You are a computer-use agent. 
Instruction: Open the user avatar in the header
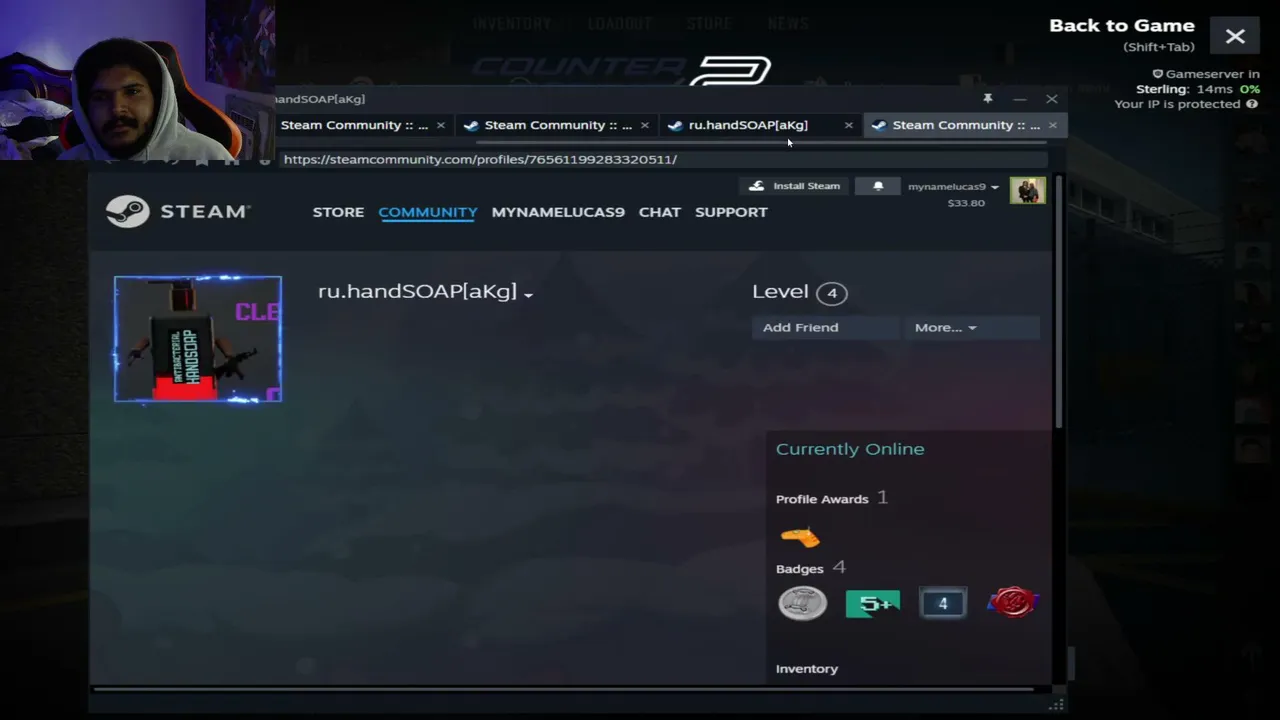click(1027, 190)
